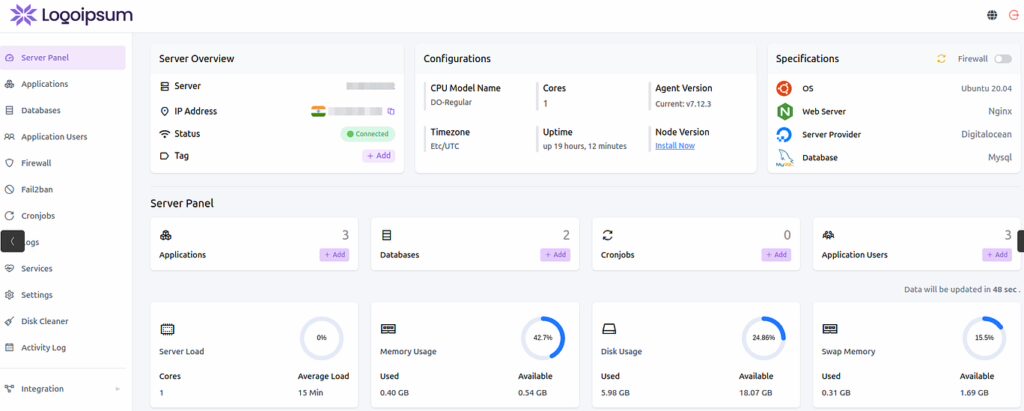Click the refresh icon beside Specifications
The image size is (1024, 411).
coord(941,59)
